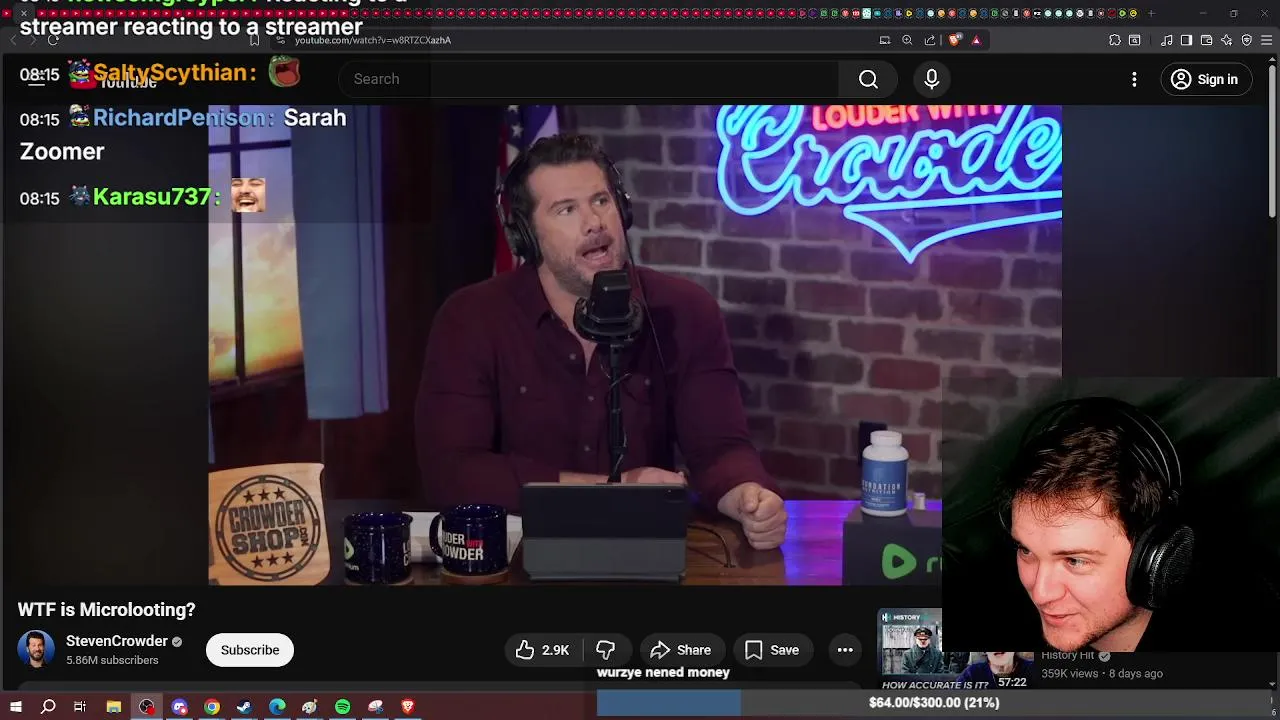Share the WTF is Microlooting video

pos(680,650)
